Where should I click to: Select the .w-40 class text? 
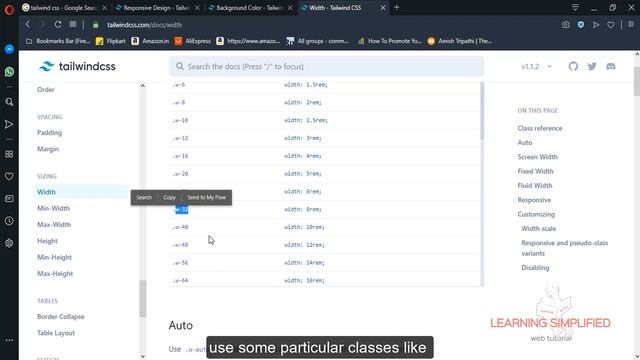pyautogui.click(x=180, y=227)
